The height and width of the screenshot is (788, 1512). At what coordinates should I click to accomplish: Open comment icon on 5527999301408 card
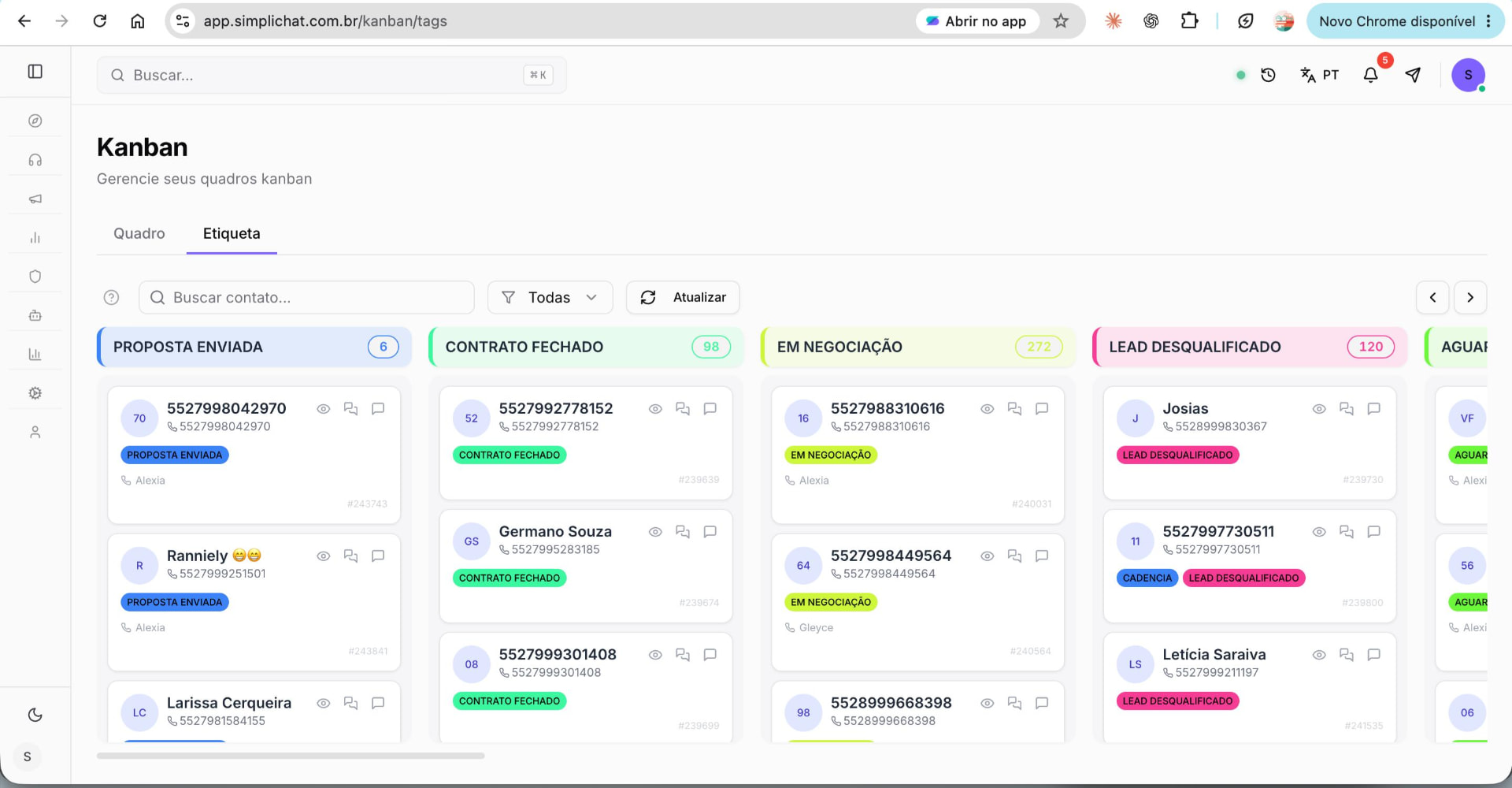[710, 655]
